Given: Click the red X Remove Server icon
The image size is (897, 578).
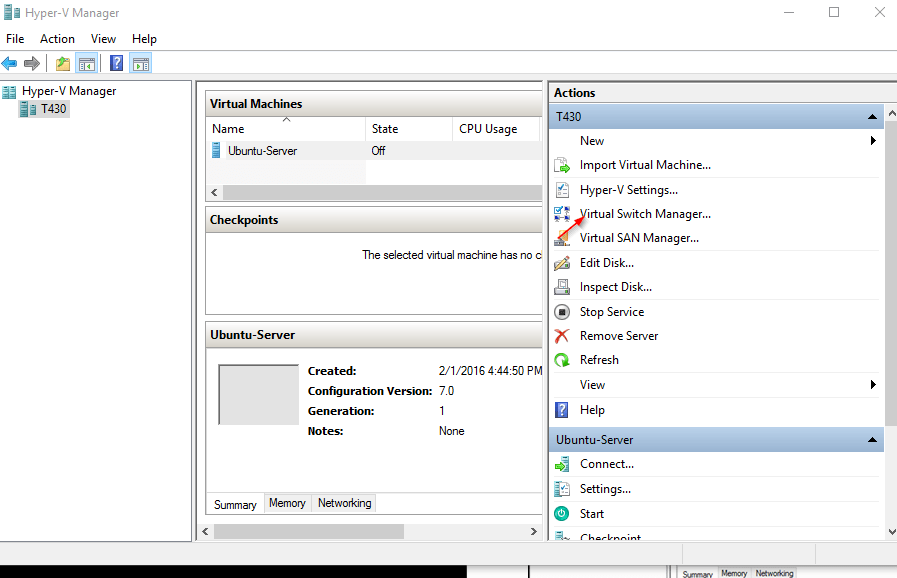Looking at the screenshot, I should pos(562,336).
